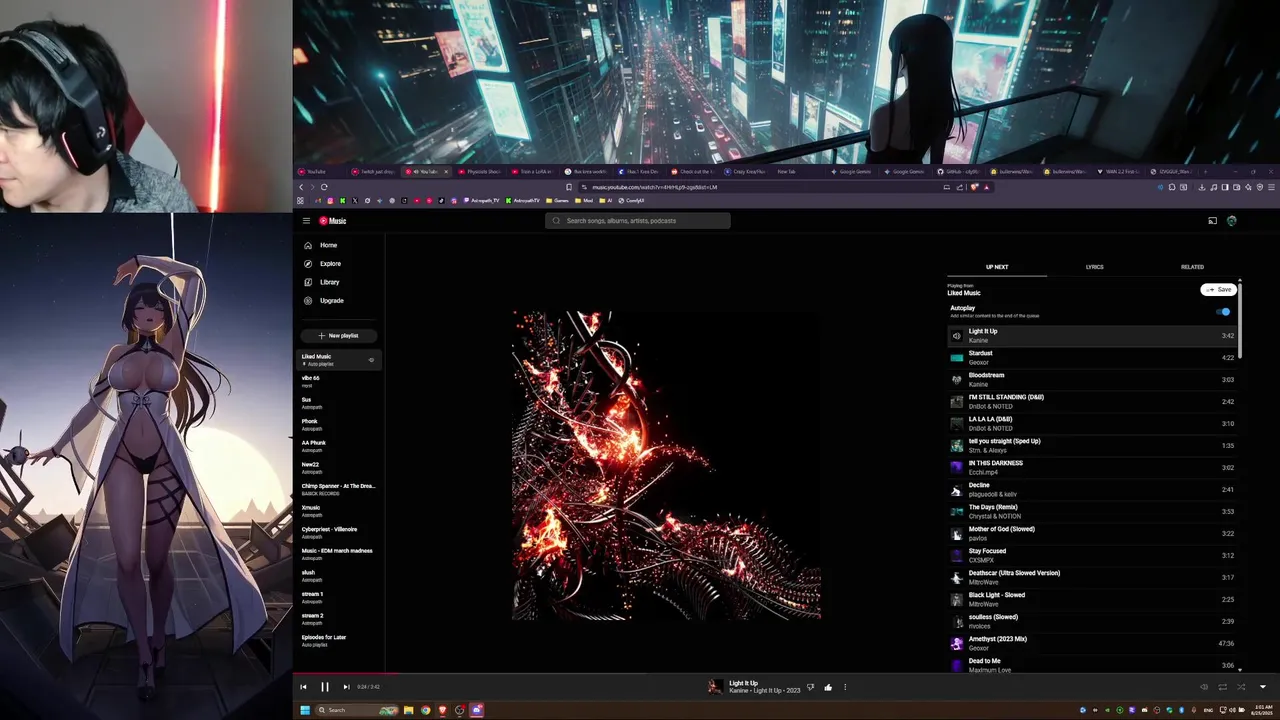Dislike the song Light It Up
This screenshot has width=1280, height=720.
810,687
